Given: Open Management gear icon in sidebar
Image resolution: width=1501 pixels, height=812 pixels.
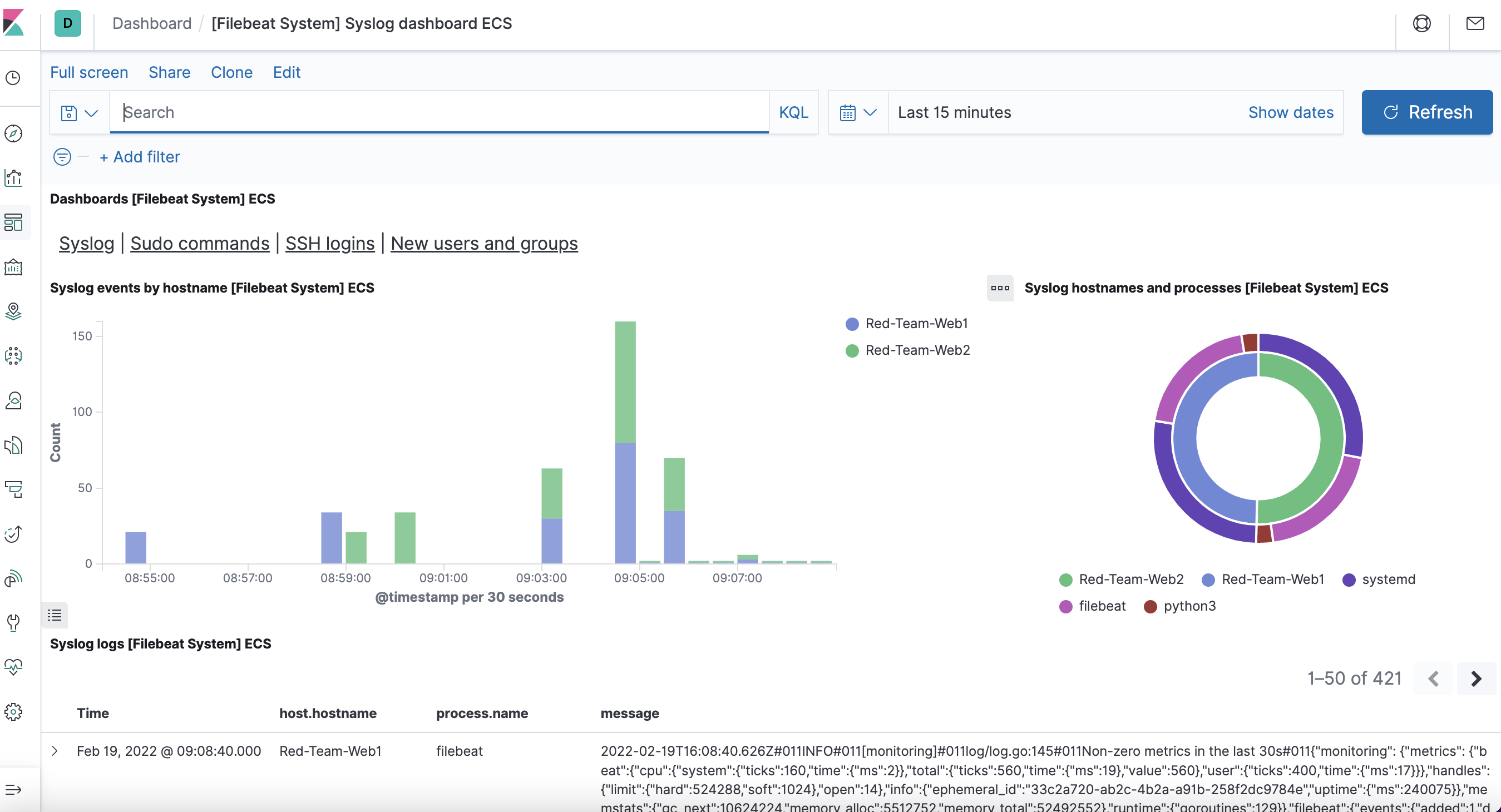Looking at the screenshot, I should click(x=13, y=711).
